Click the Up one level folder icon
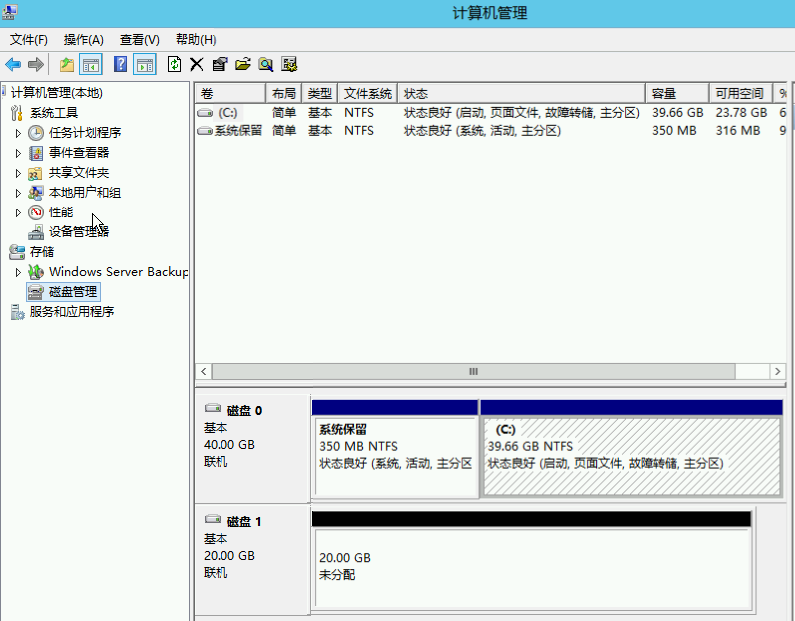Image resolution: width=795 pixels, height=621 pixels. click(67, 65)
